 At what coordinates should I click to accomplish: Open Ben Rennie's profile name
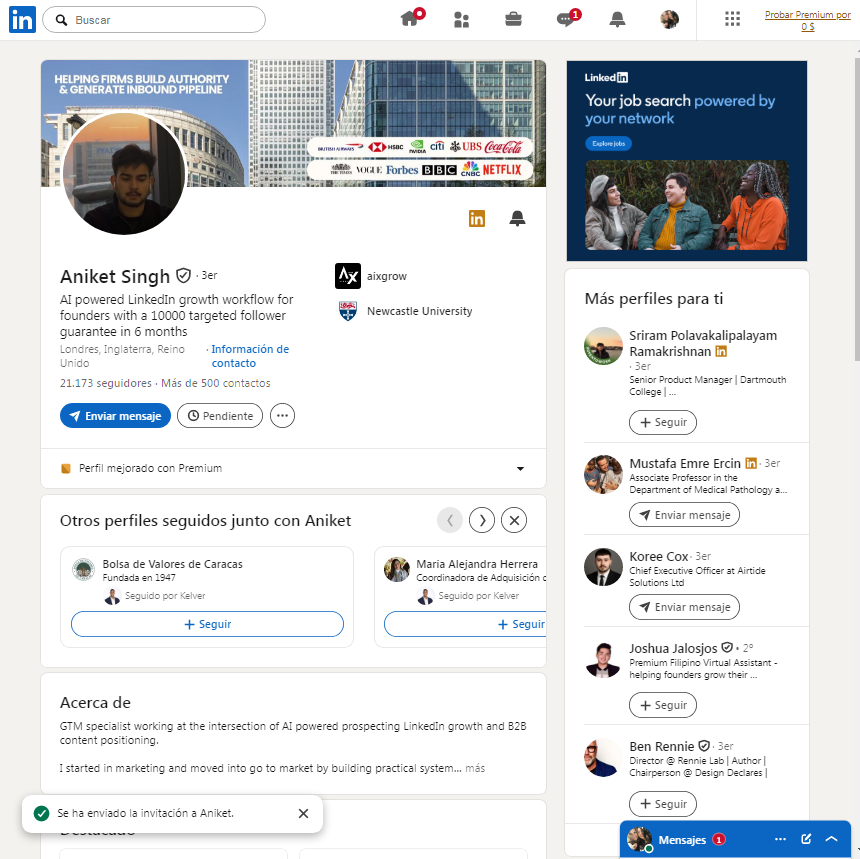(x=661, y=747)
